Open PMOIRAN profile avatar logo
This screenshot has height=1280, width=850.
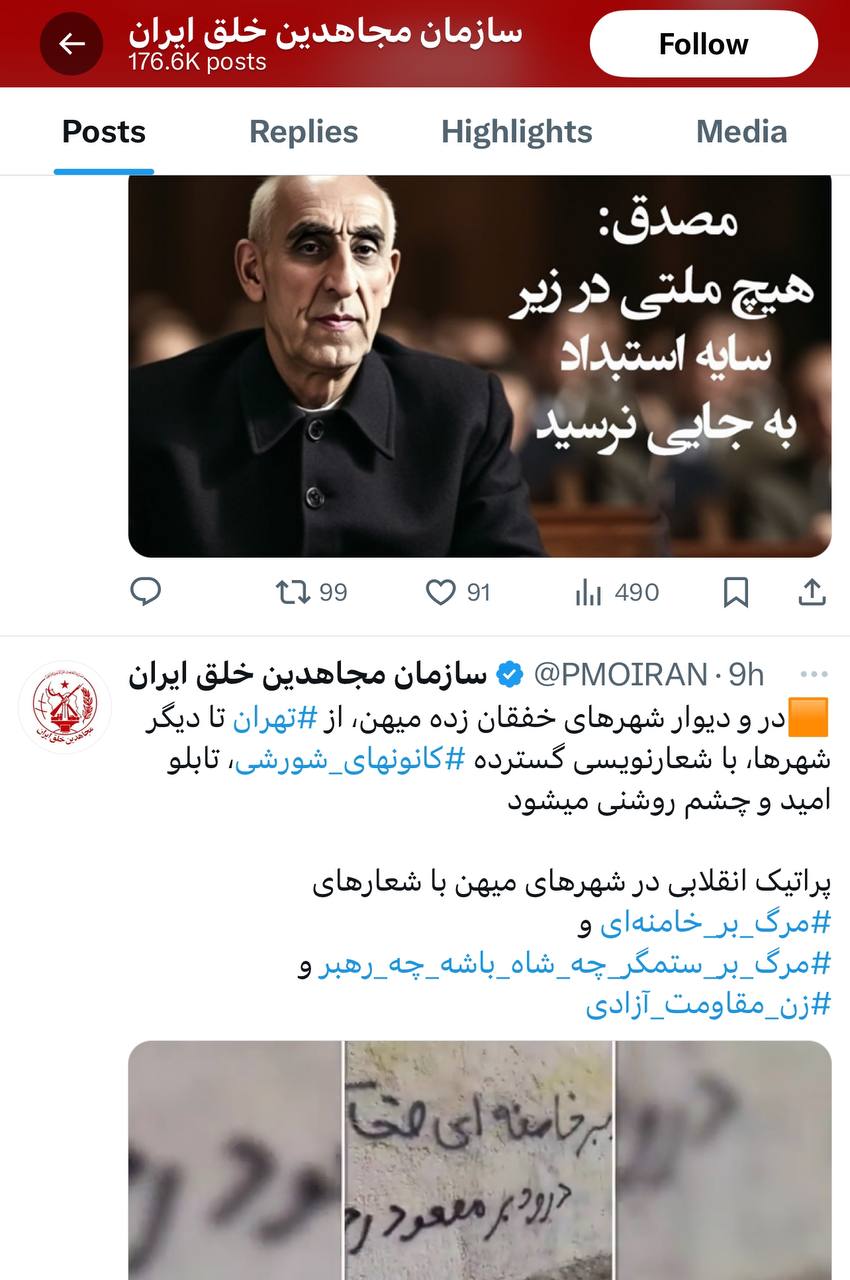coord(65,707)
